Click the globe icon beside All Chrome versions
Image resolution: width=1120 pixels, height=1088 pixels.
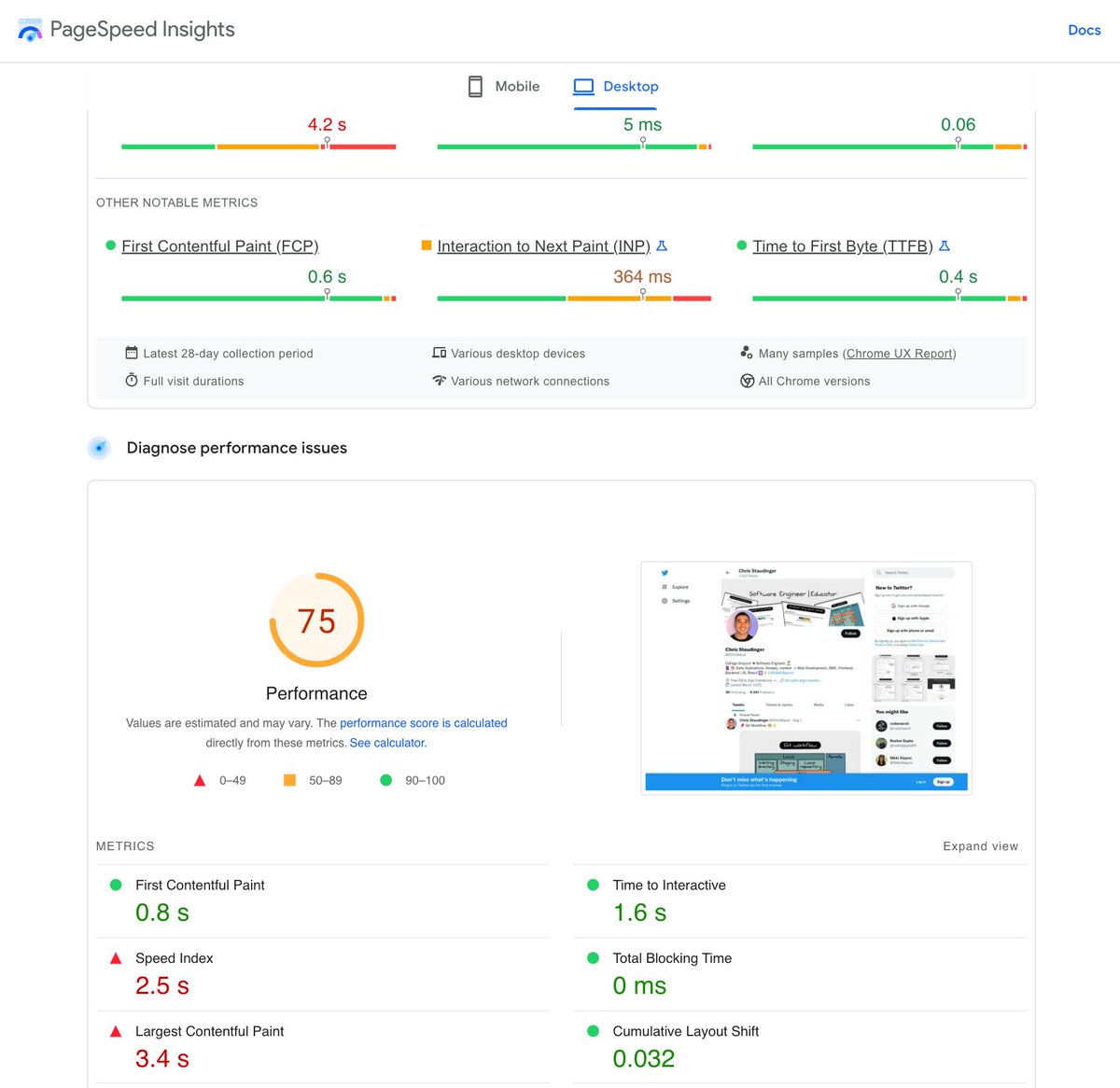(x=748, y=381)
